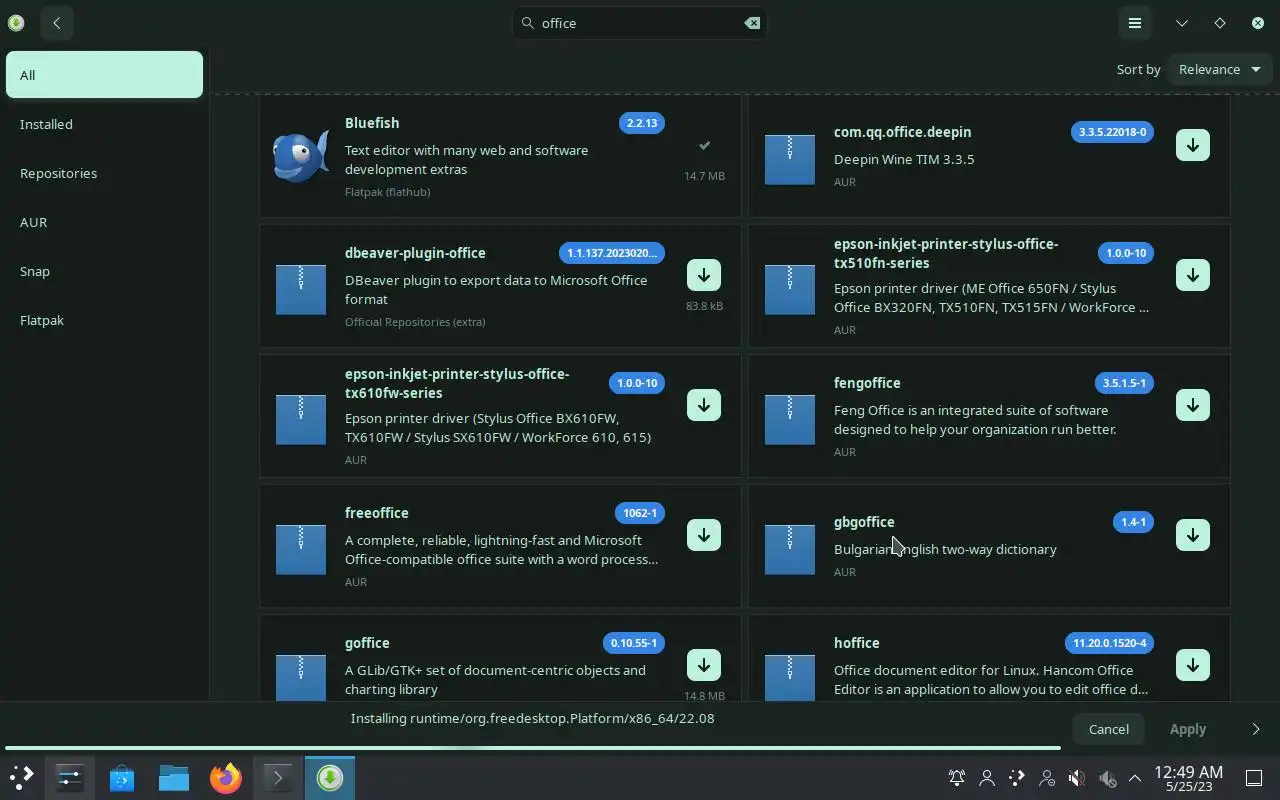This screenshot has width=1280, height=800.
Task: Open fengoffice package details
Action: coord(867,383)
